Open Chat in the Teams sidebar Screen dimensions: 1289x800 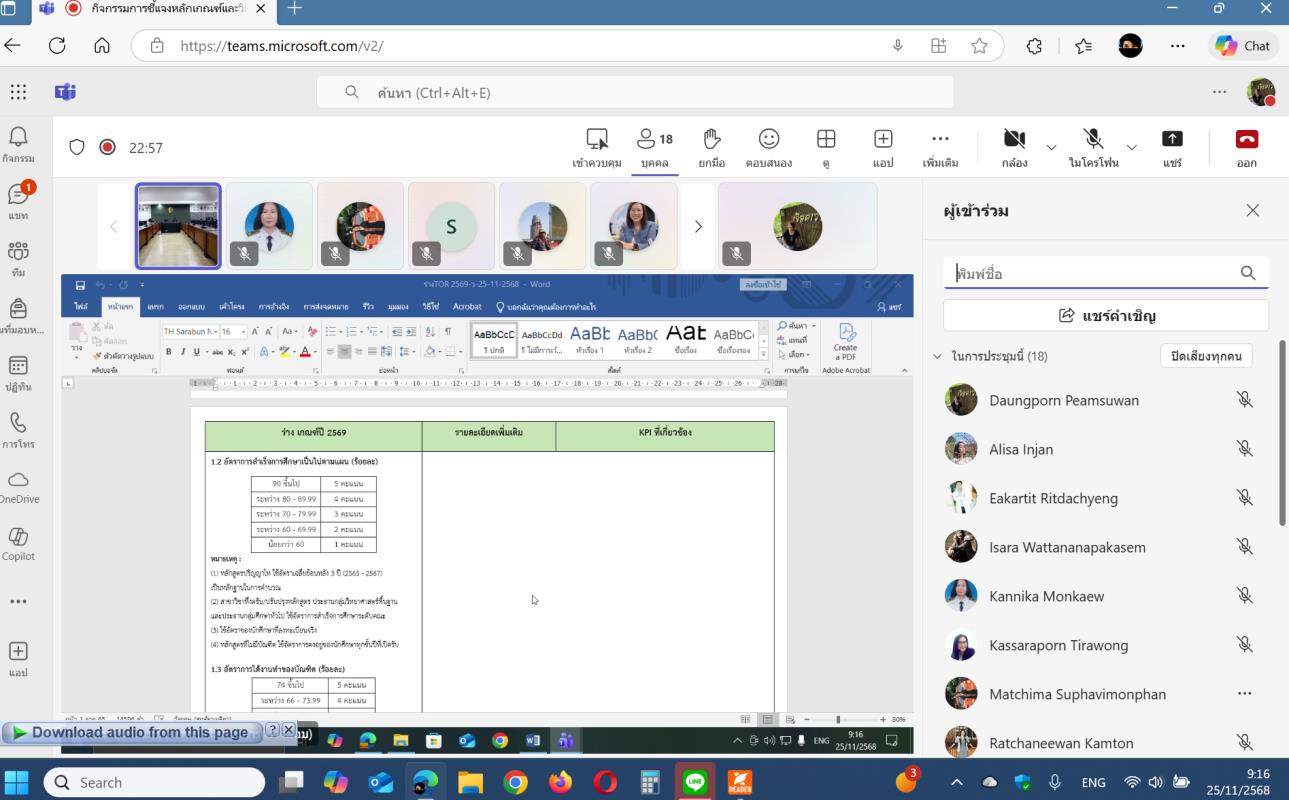click(18, 200)
